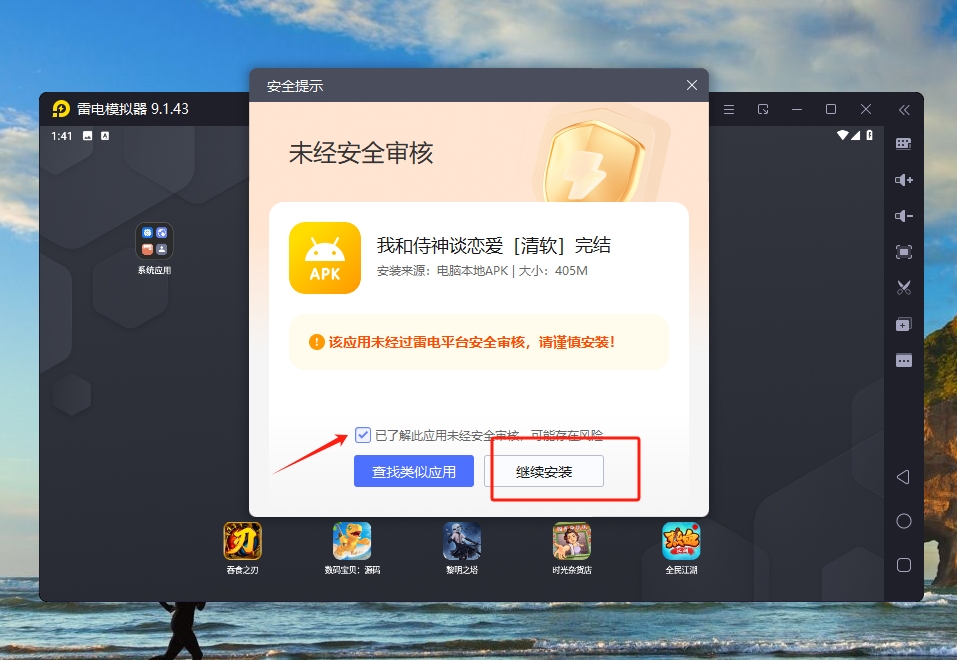Screen dimensions: 957x660
Task: Click the 1:41 clock in the status bar
Action: coord(62,136)
